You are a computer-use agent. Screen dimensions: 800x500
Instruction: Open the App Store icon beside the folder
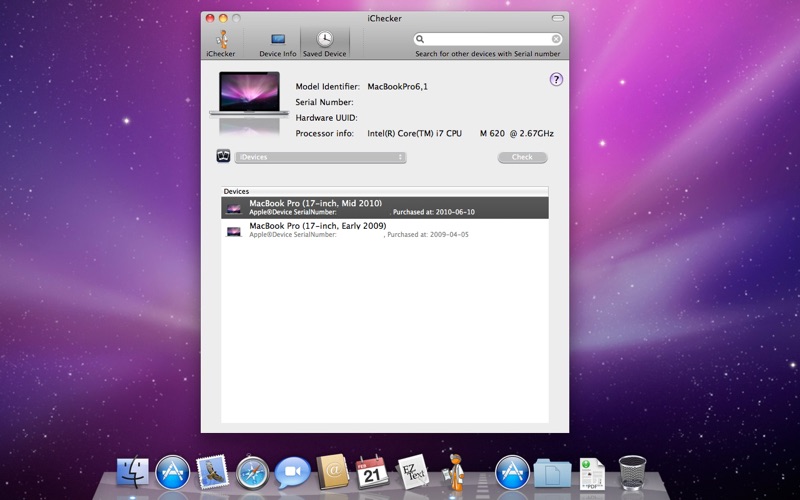[x=512, y=472]
